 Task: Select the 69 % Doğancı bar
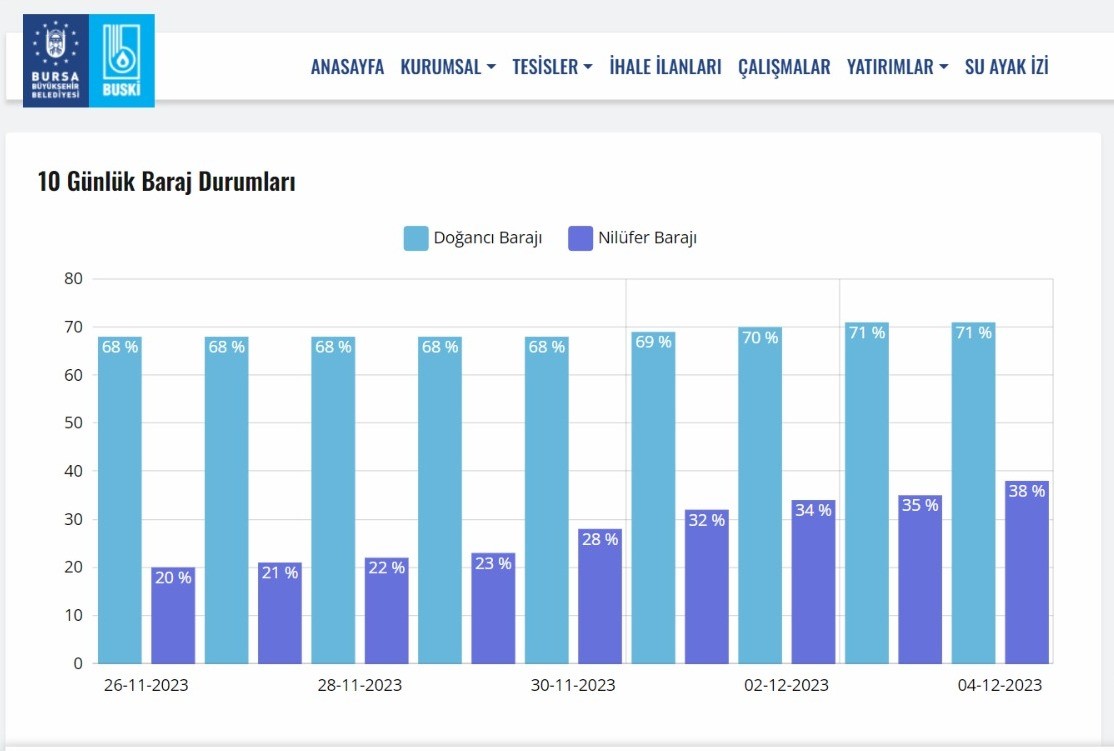point(653,500)
